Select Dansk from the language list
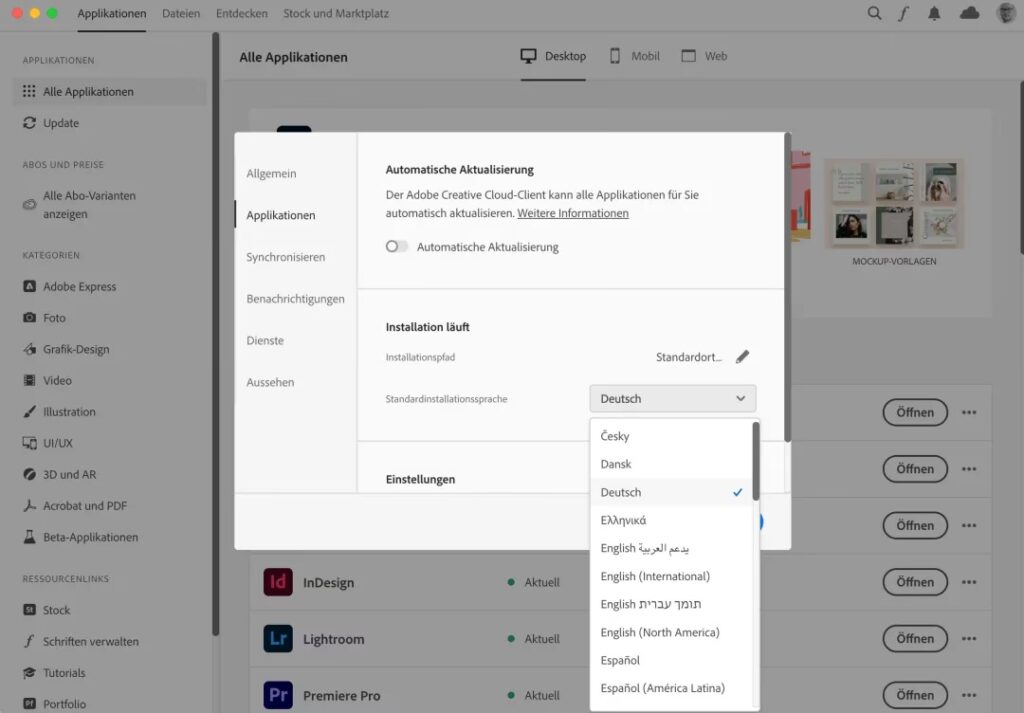This screenshot has height=713, width=1024. click(x=616, y=464)
